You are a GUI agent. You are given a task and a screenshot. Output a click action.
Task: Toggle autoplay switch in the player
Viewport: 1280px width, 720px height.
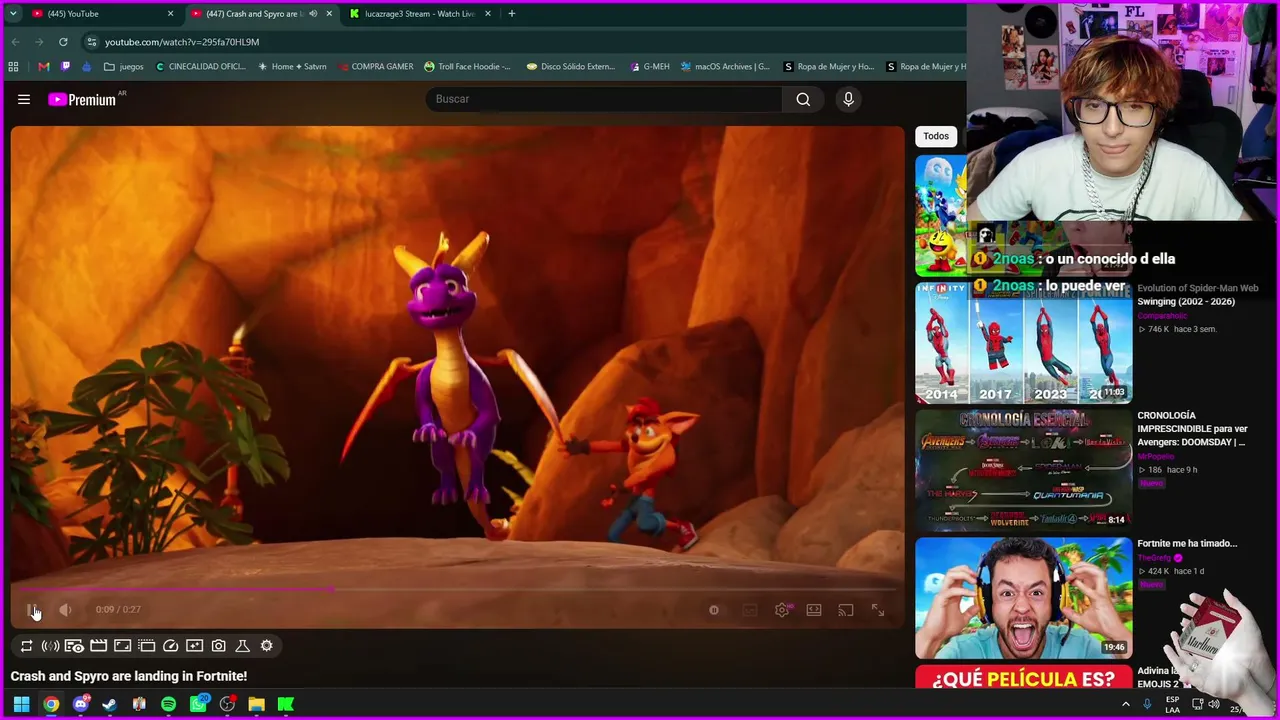(714, 610)
